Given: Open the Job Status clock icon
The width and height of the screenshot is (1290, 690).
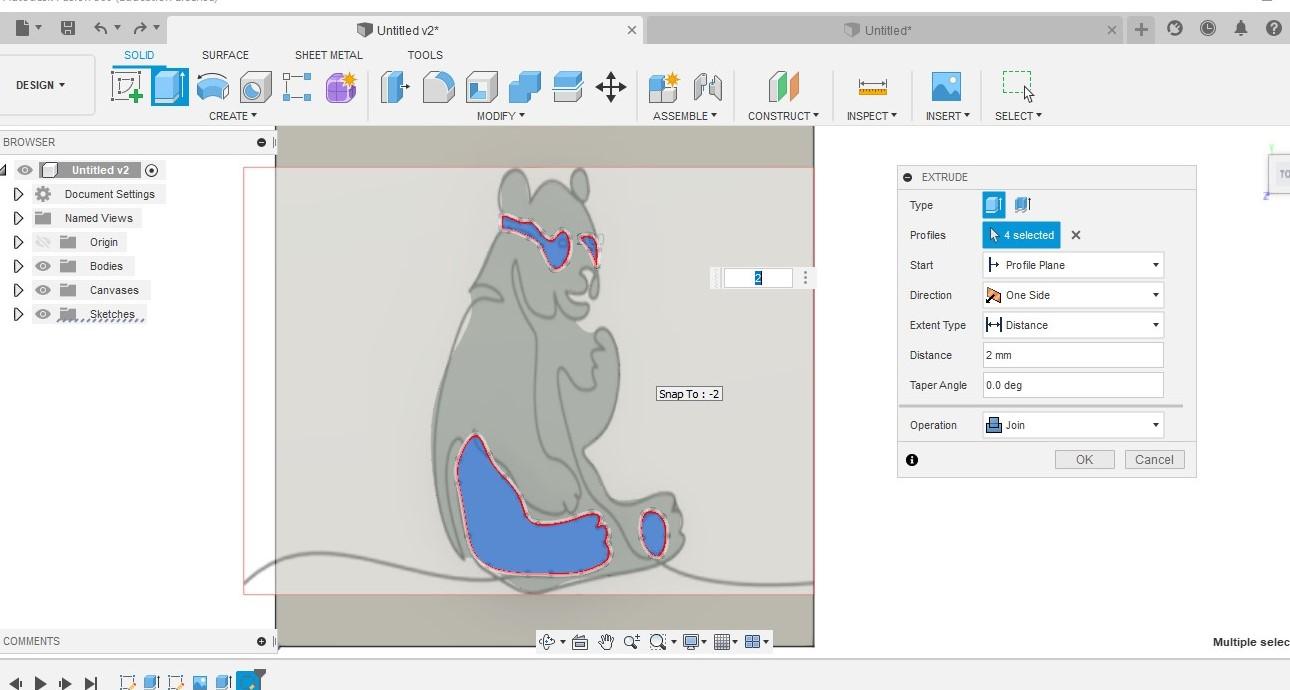Looking at the screenshot, I should 1208,29.
